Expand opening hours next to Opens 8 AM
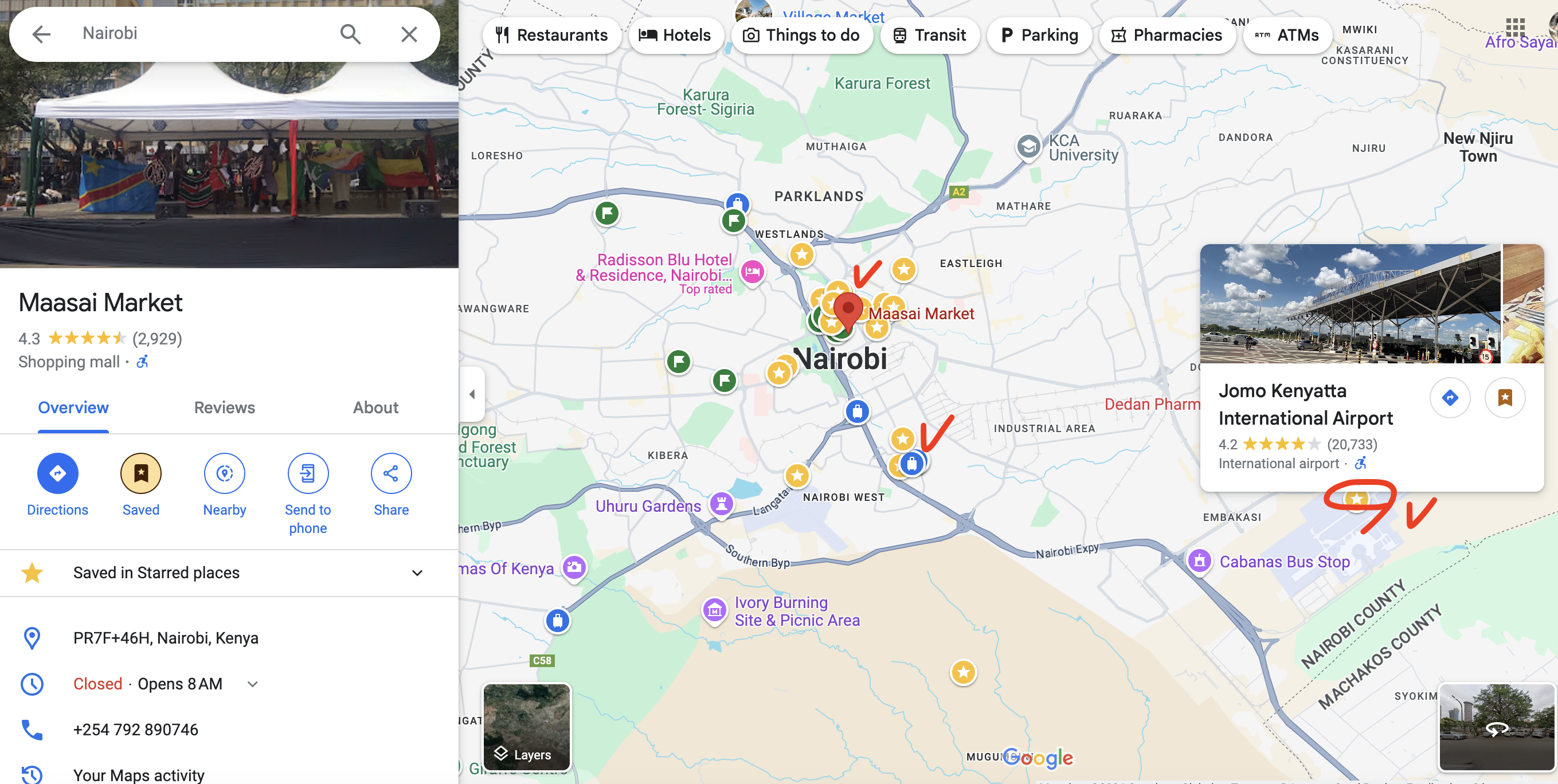Image resolution: width=1558 pixels, height=784 pixels. coord(253,684)
